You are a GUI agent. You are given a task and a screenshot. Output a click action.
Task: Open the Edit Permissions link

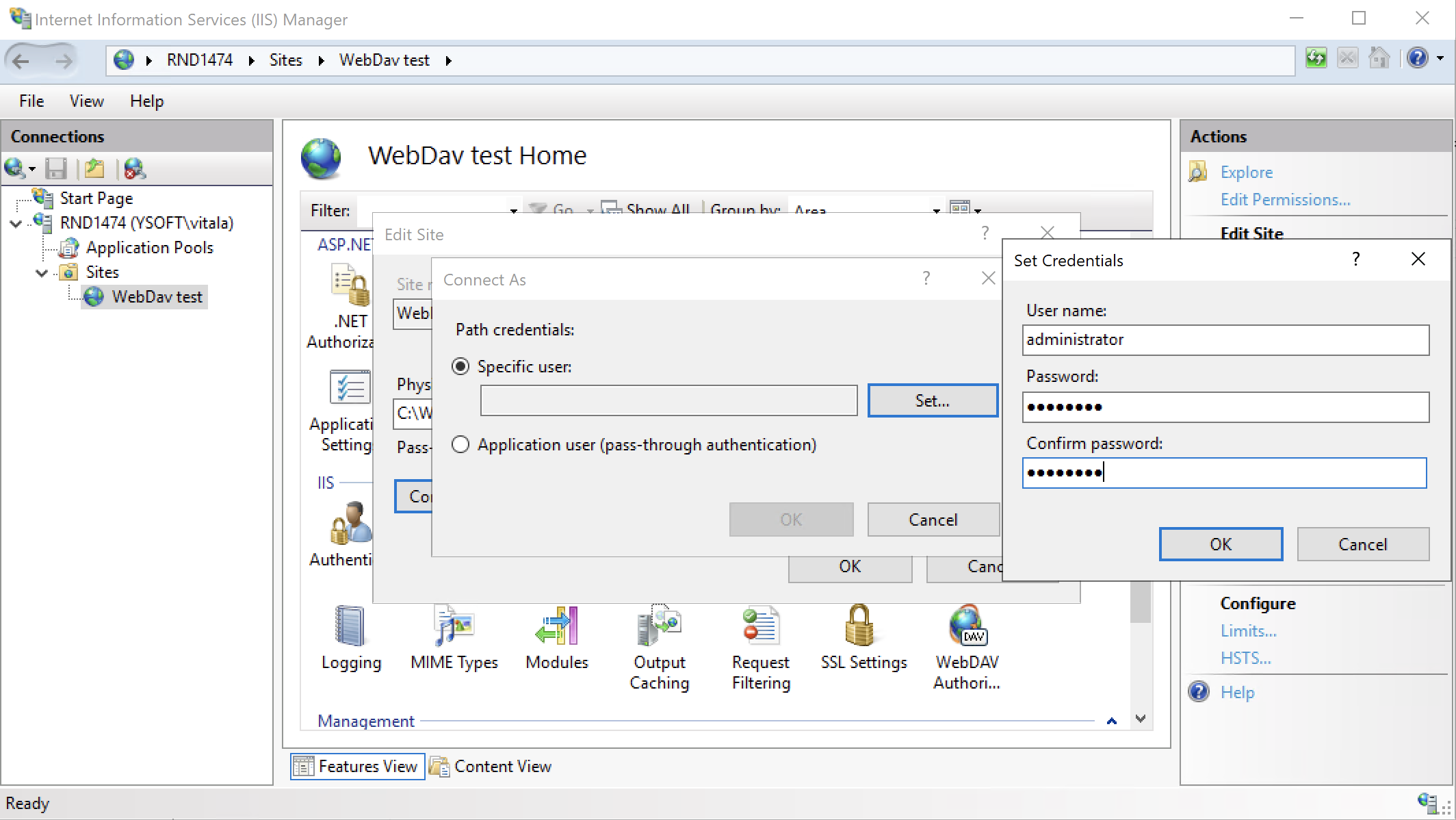pyautogui.click(x=1285, y=199)
